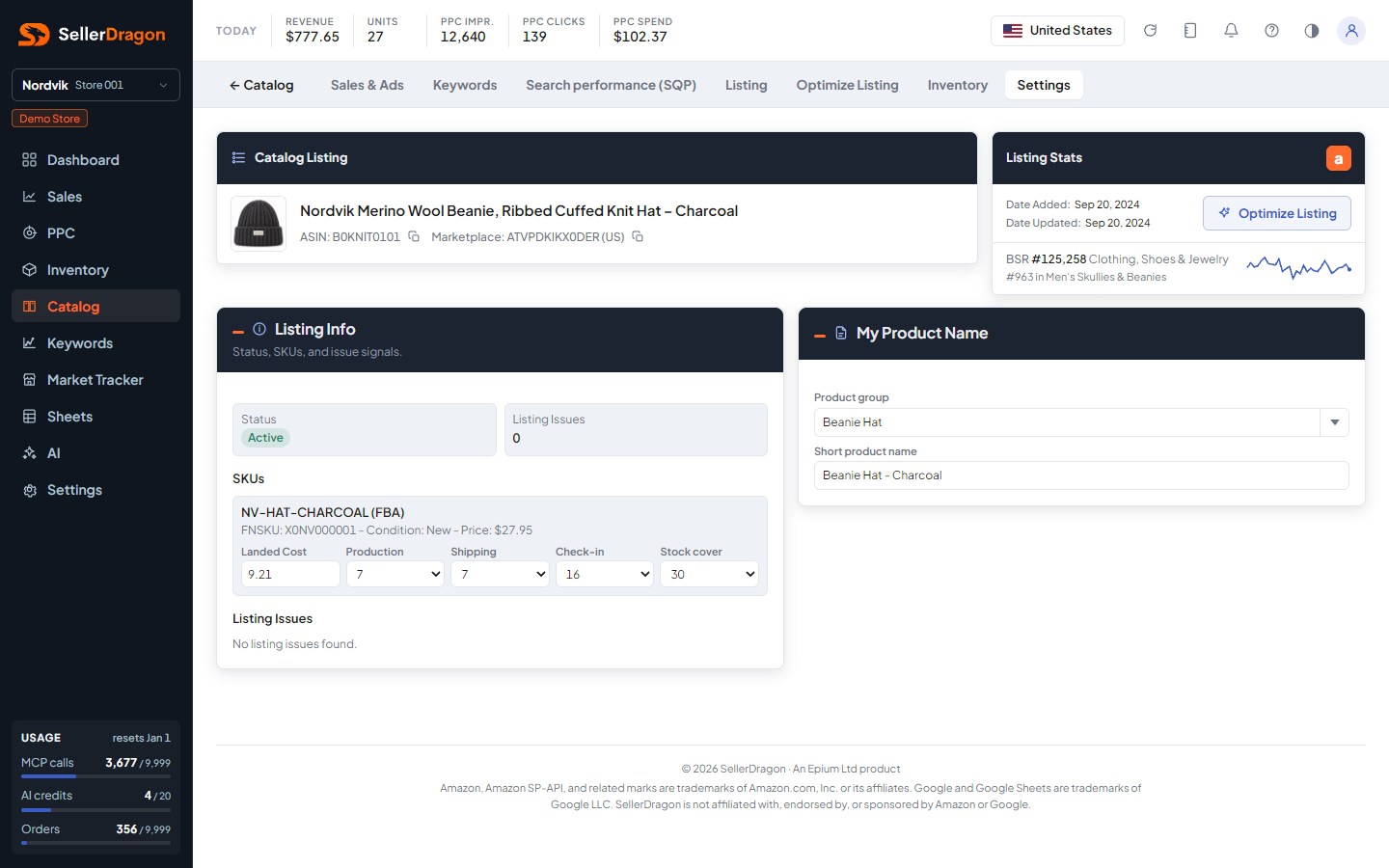This screenshot has width=1389, height=868.
Task: Click the Optimize Listing button
Action: coord(1277,213)
